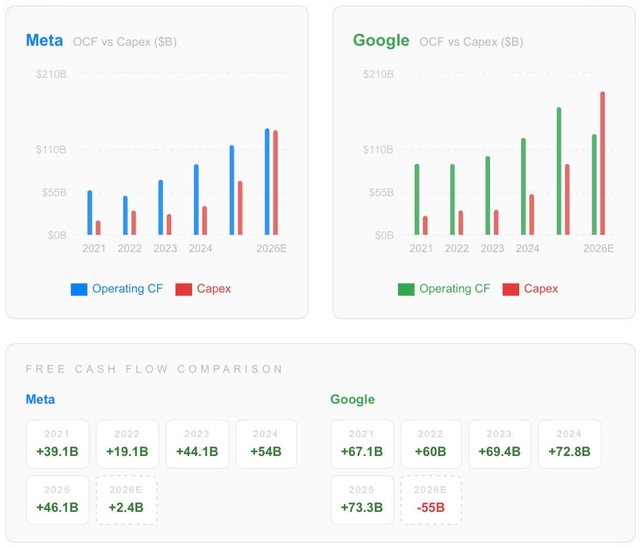Viewport: 640px width, 547px height.
Task: Select the Google 2022 +60B free cash flow card
Action: (x=431, y=444)
